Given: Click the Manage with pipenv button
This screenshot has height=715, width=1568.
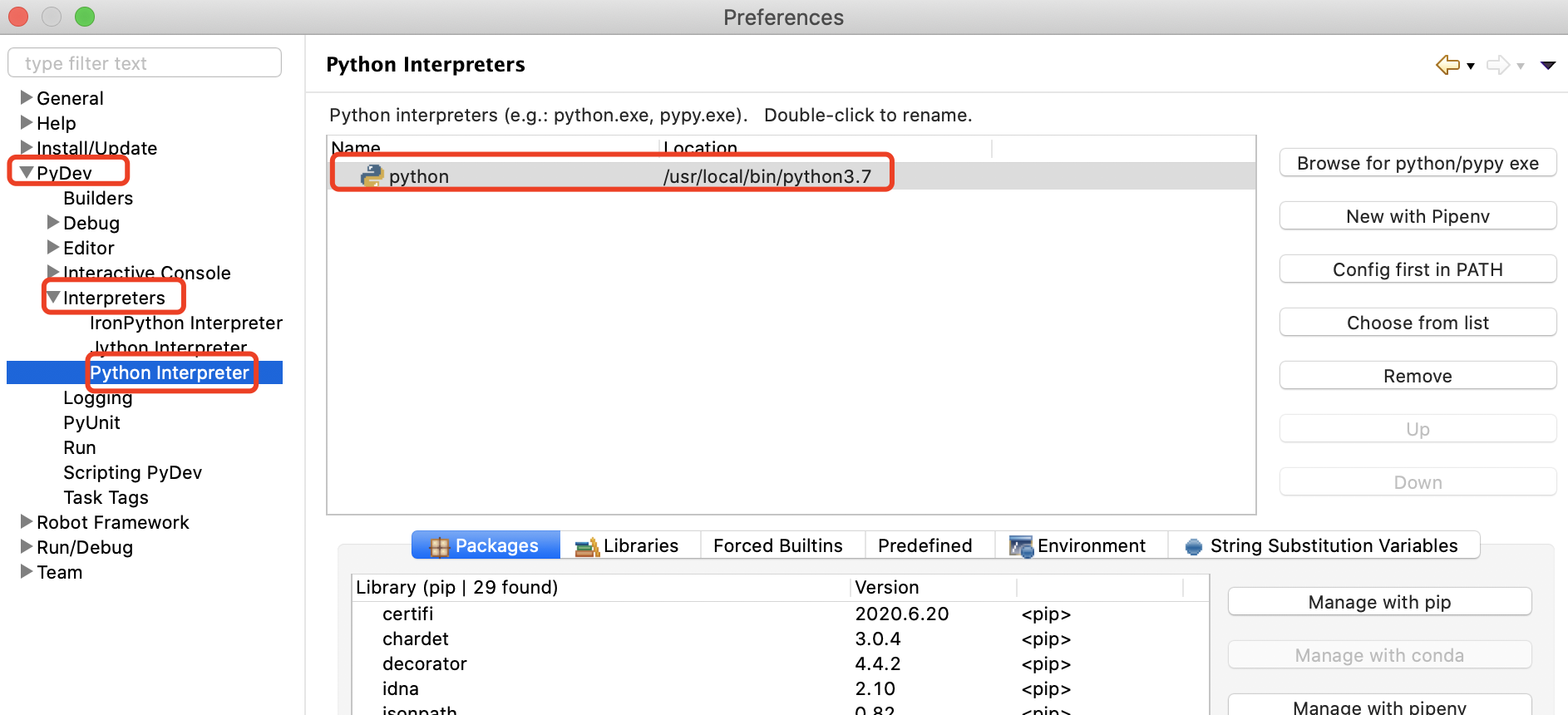Looking at the screenshot, I should (x=1379, y=706).
